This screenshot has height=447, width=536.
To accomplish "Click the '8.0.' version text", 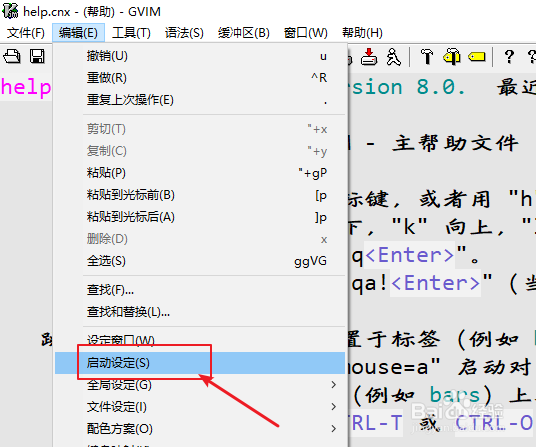I will pos(441,87).
